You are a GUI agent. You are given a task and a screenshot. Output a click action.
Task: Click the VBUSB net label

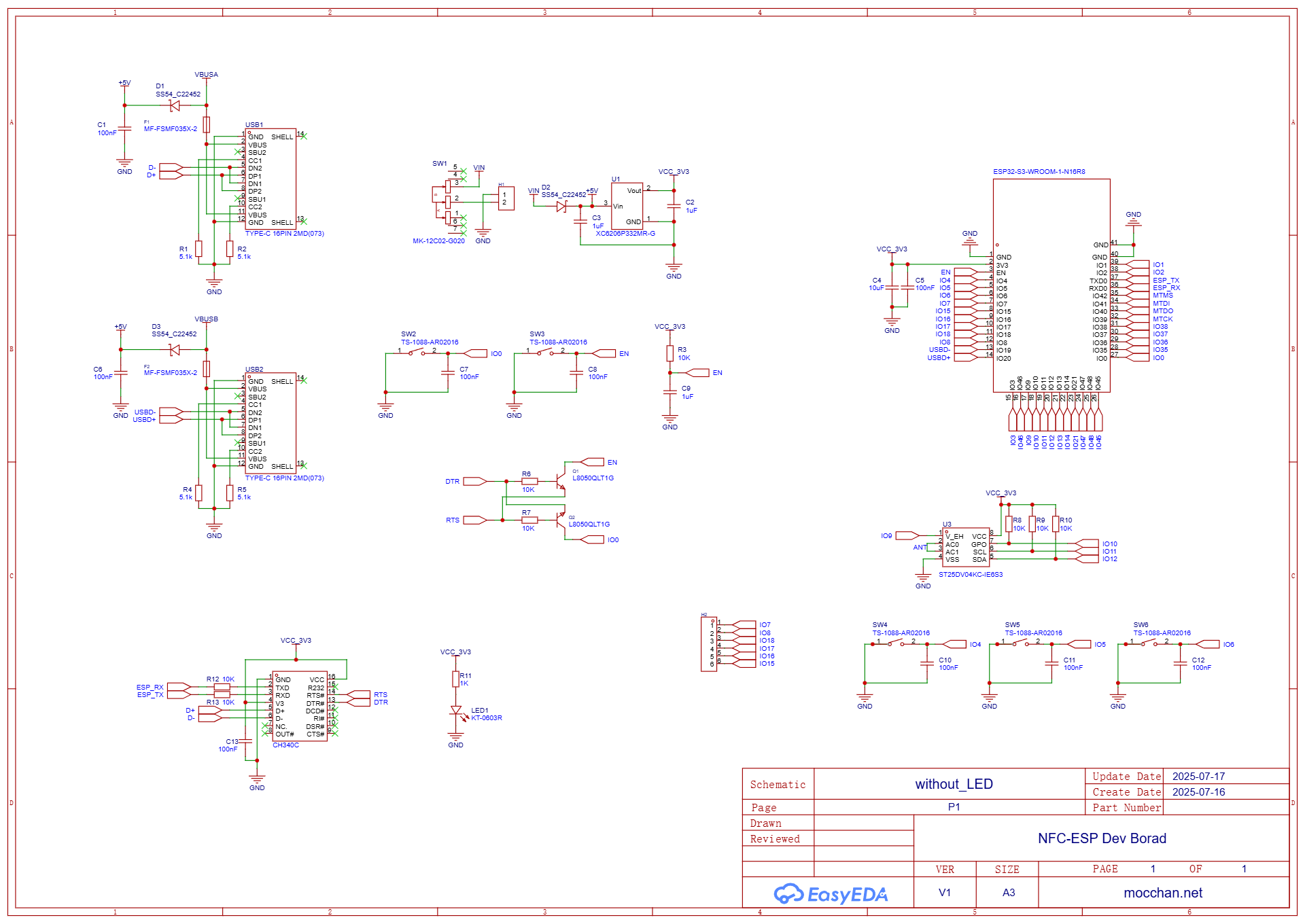pos(207,319)
